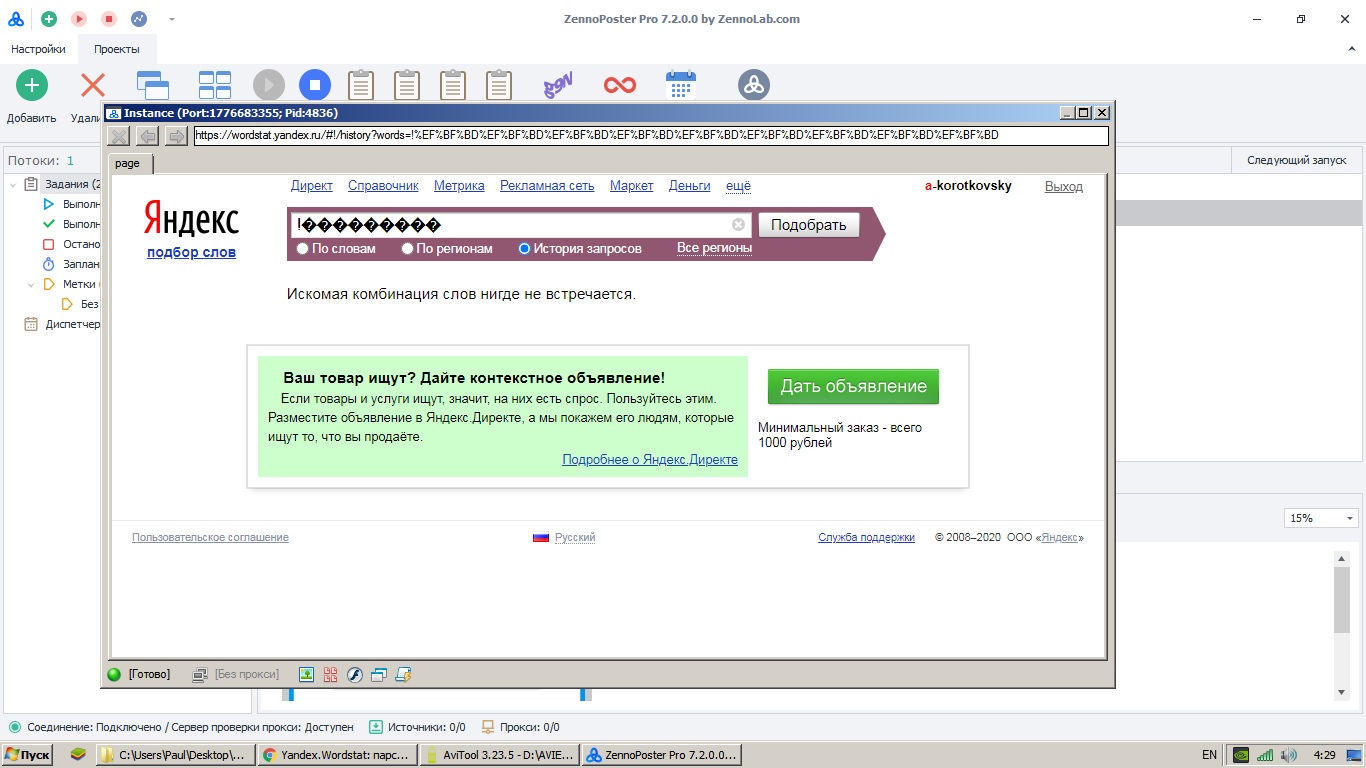Viewport: 1366px width, 768px height.
Task: Click the vertical scrollbar thumb in lower panel
Action: [x=1342, y=600]
